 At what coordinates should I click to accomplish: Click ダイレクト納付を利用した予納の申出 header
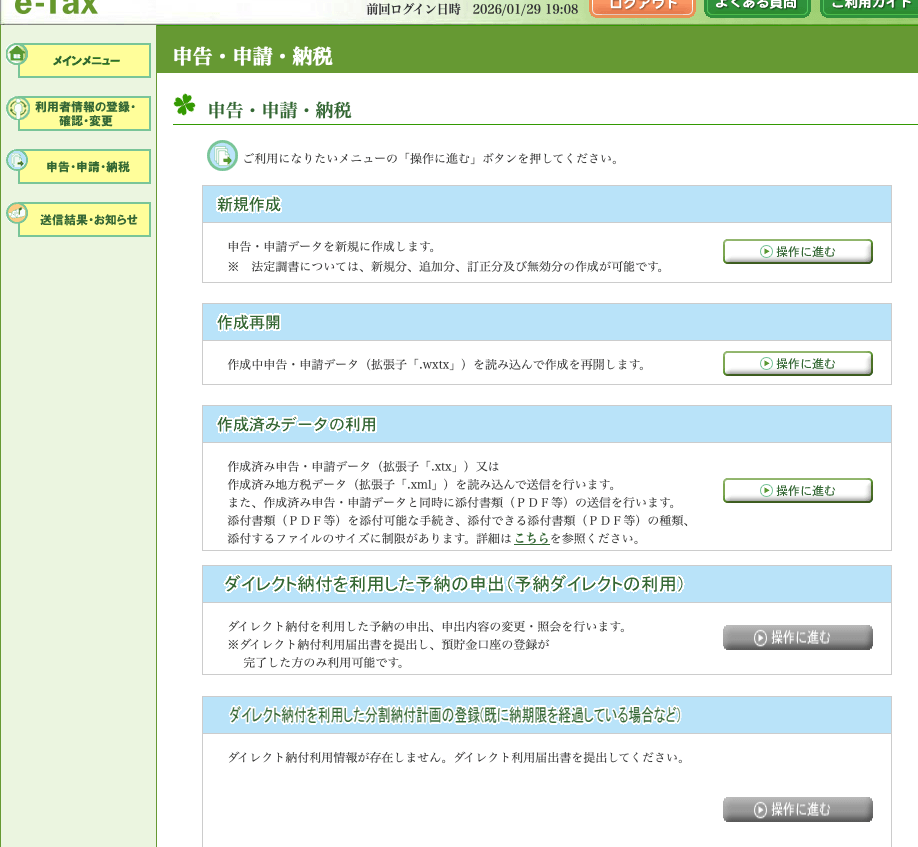click(x=547, y=584)
